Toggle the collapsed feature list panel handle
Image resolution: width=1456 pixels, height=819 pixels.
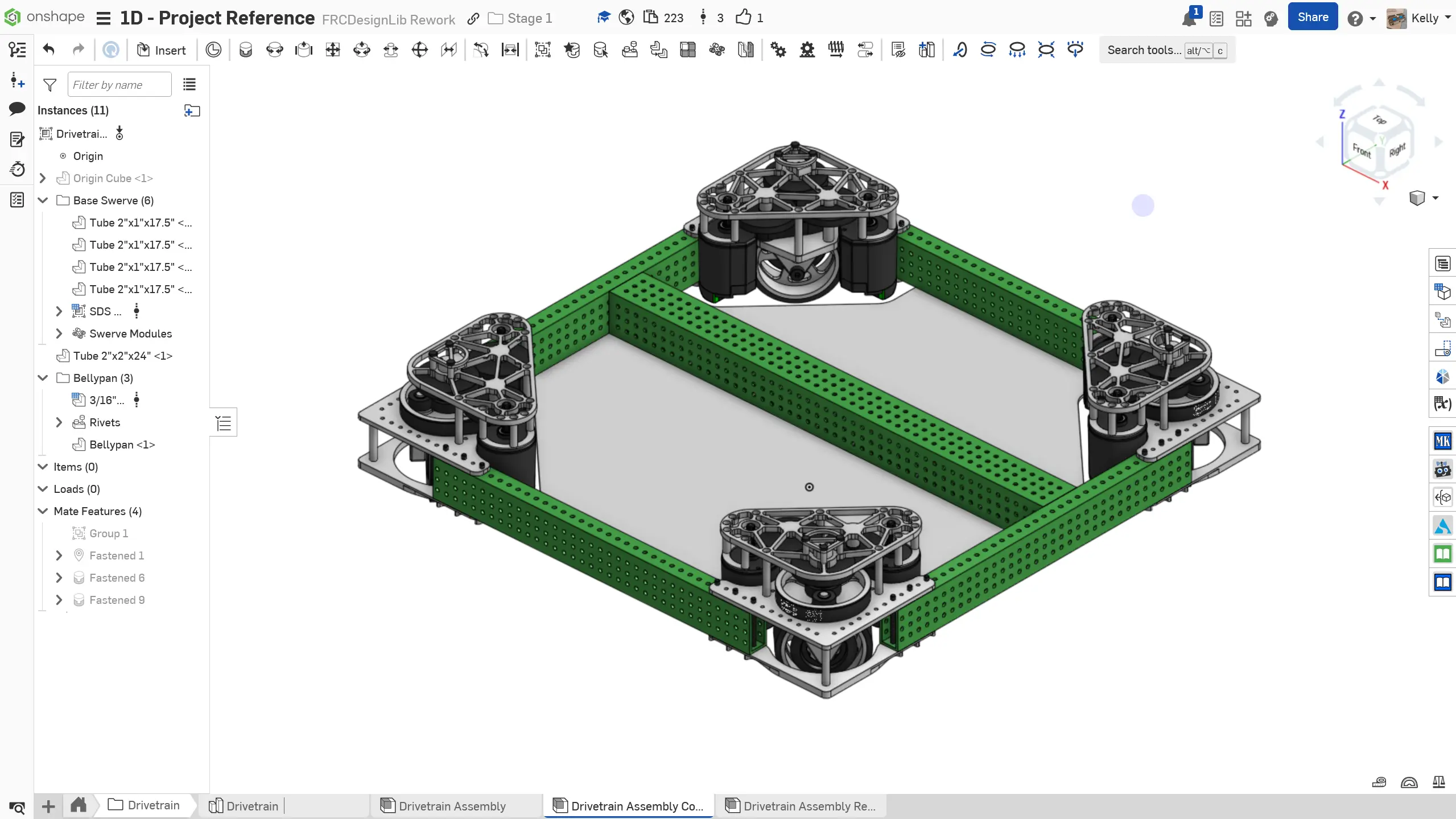pyautogui.click(x=224, y=423)
